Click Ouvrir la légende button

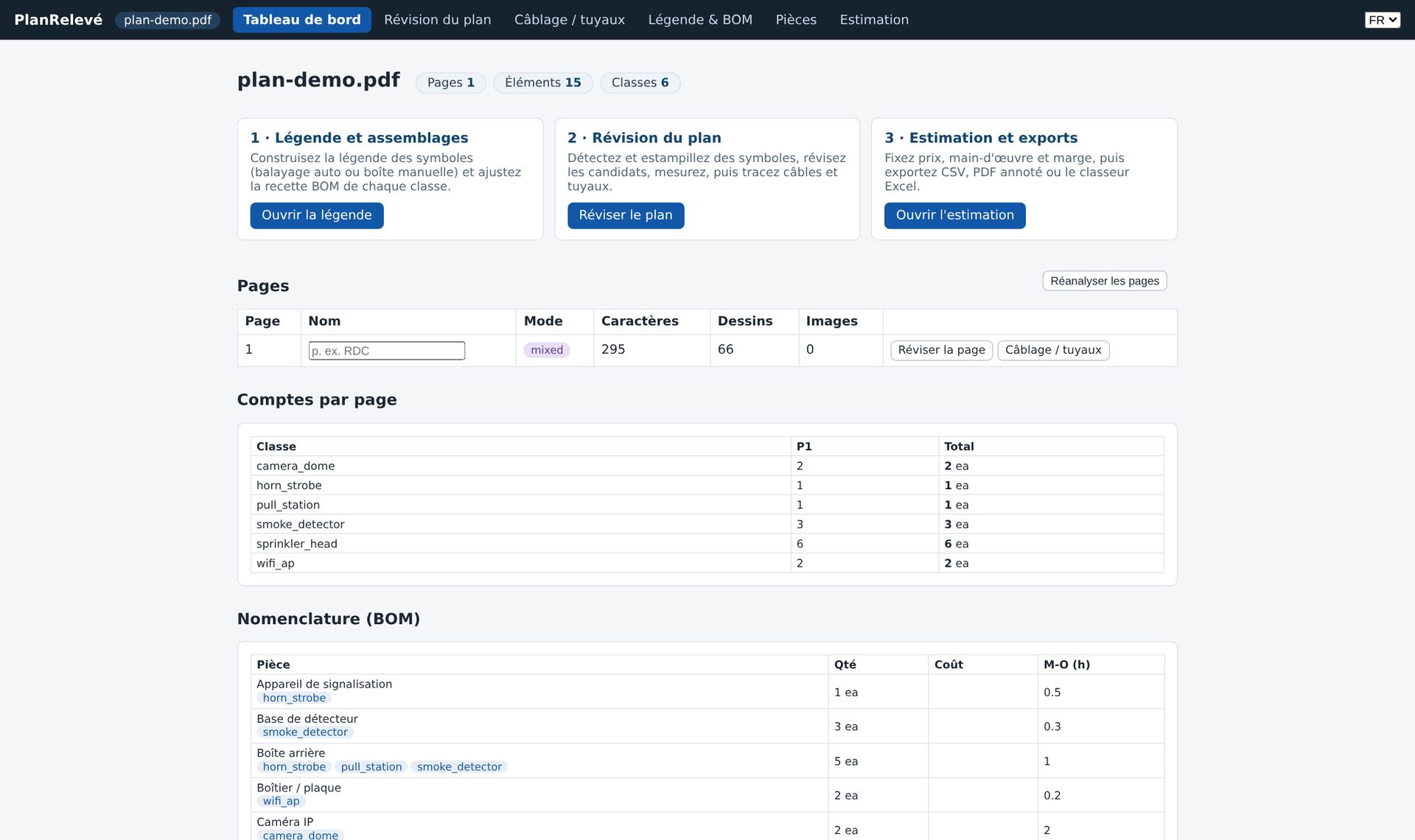[x=316, y=215]
